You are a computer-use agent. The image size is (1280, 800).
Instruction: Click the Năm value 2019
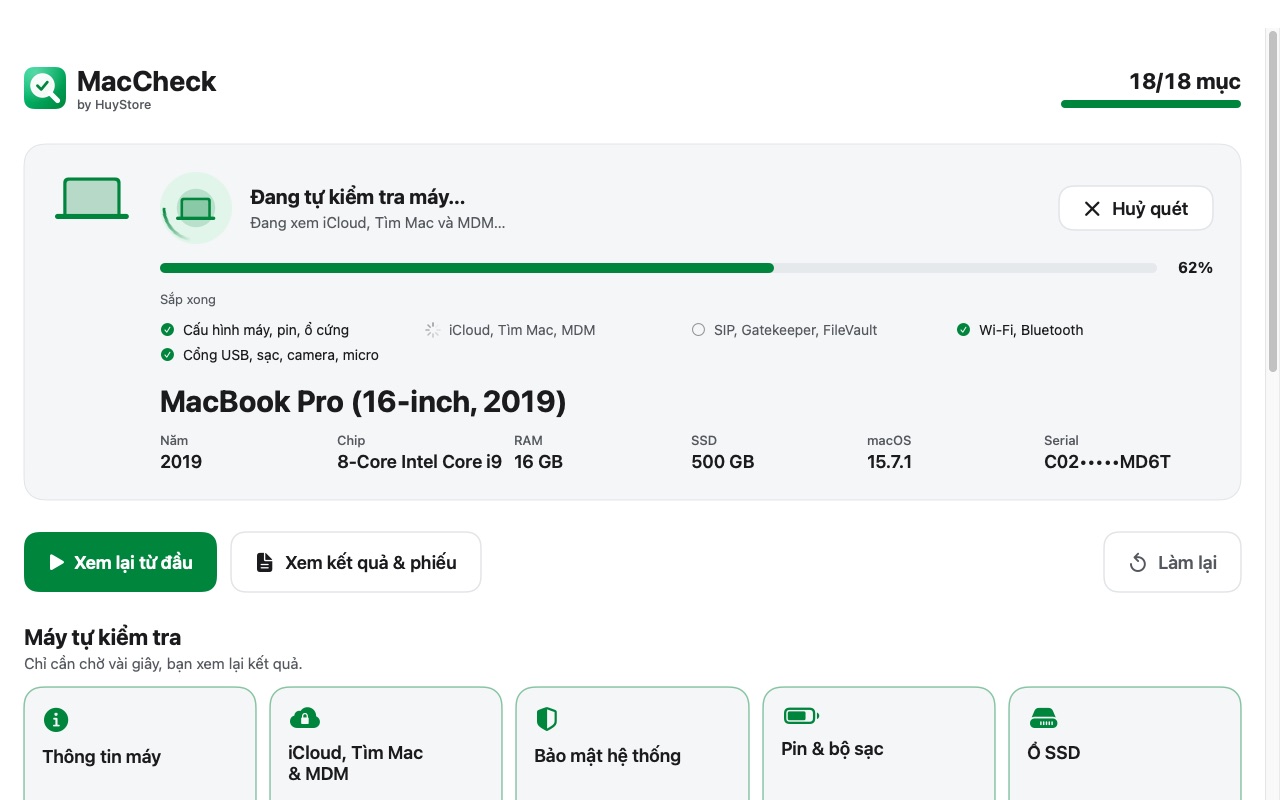pyautogui.click(x=181, y=462)
